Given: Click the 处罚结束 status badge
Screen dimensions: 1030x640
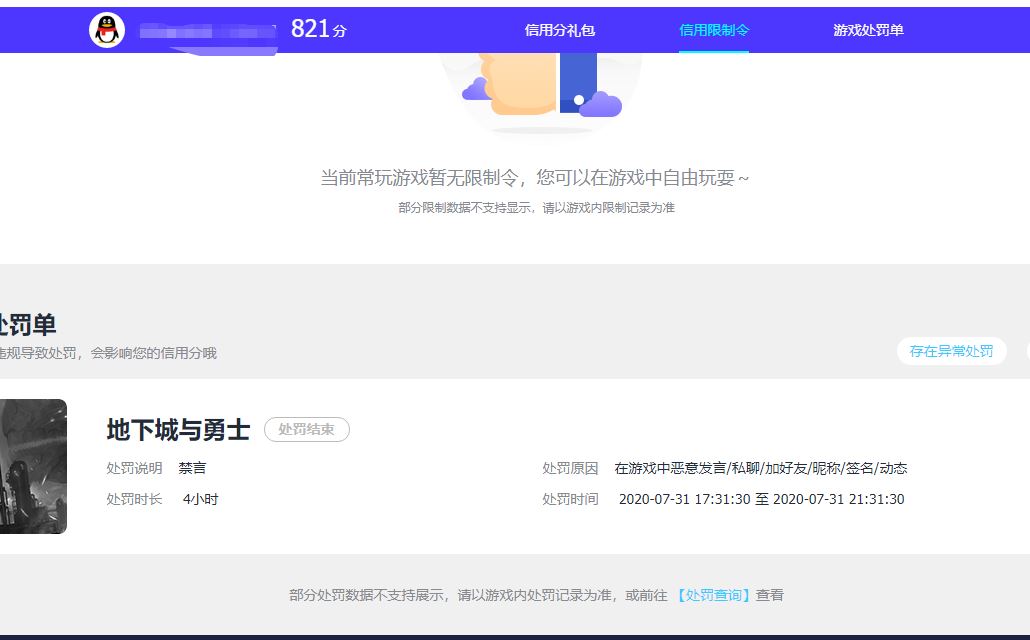Looking at the screenshot, I should [x=306, y=429].
